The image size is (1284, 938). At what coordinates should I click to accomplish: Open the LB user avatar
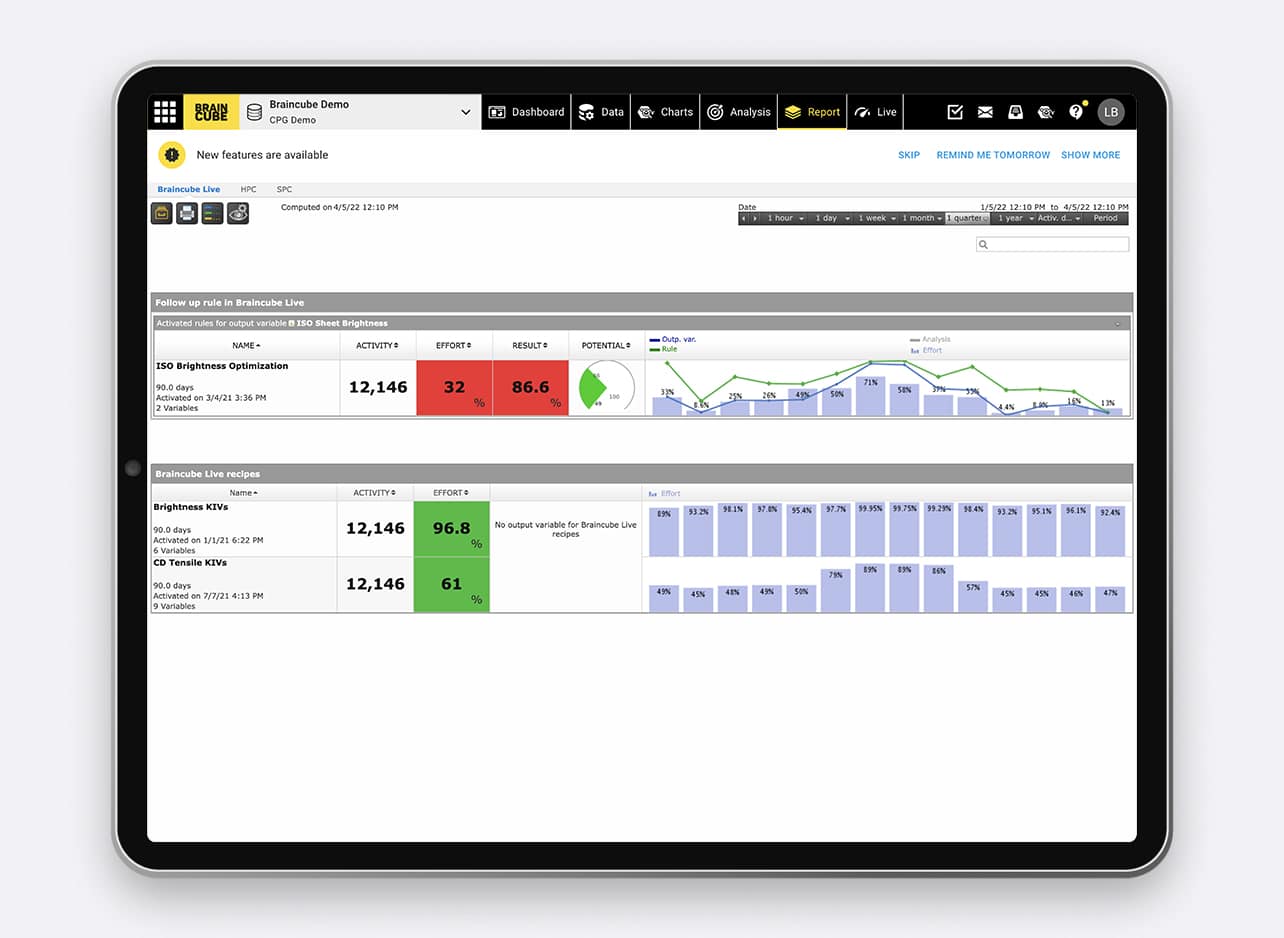1111,112
